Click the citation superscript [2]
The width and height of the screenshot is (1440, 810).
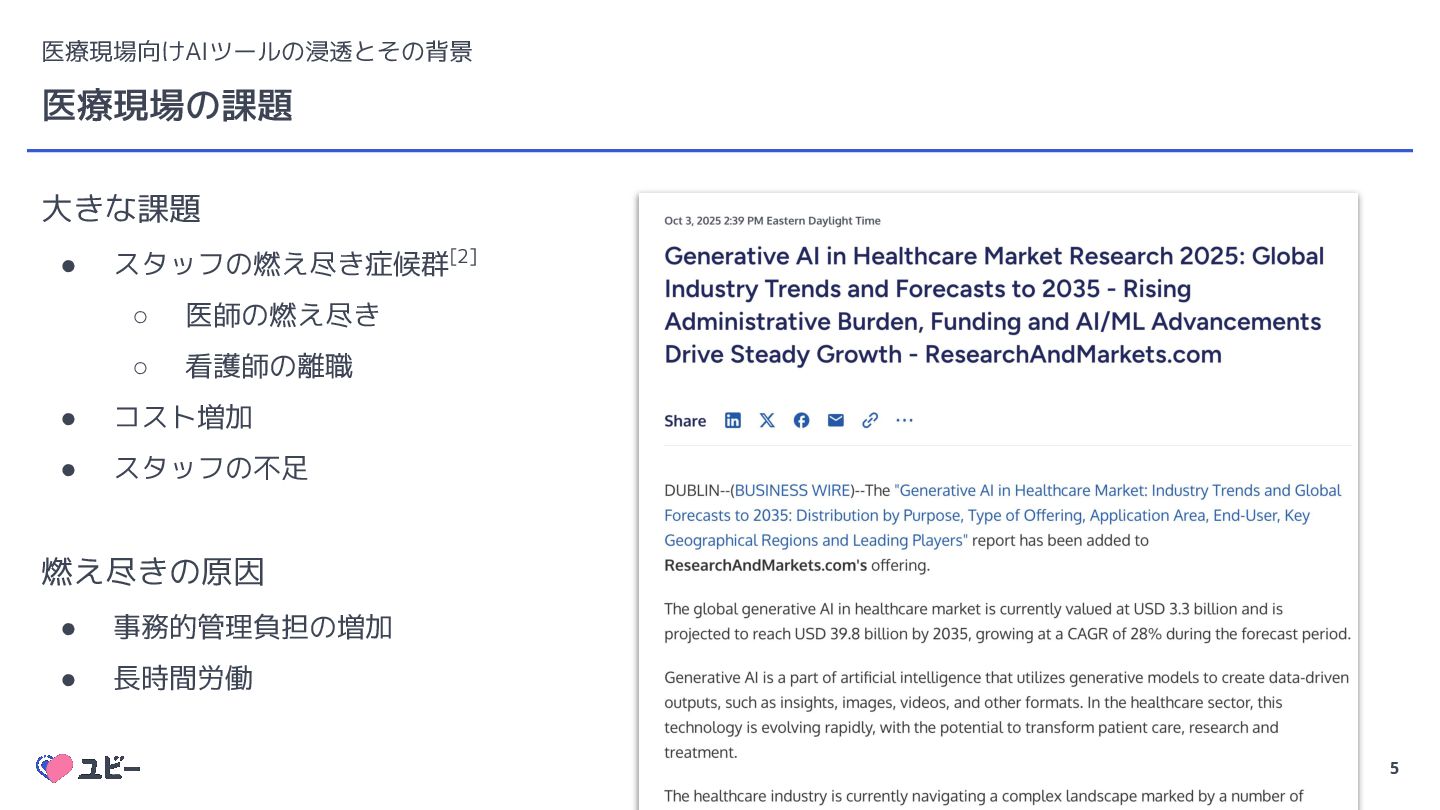[463, 257]
